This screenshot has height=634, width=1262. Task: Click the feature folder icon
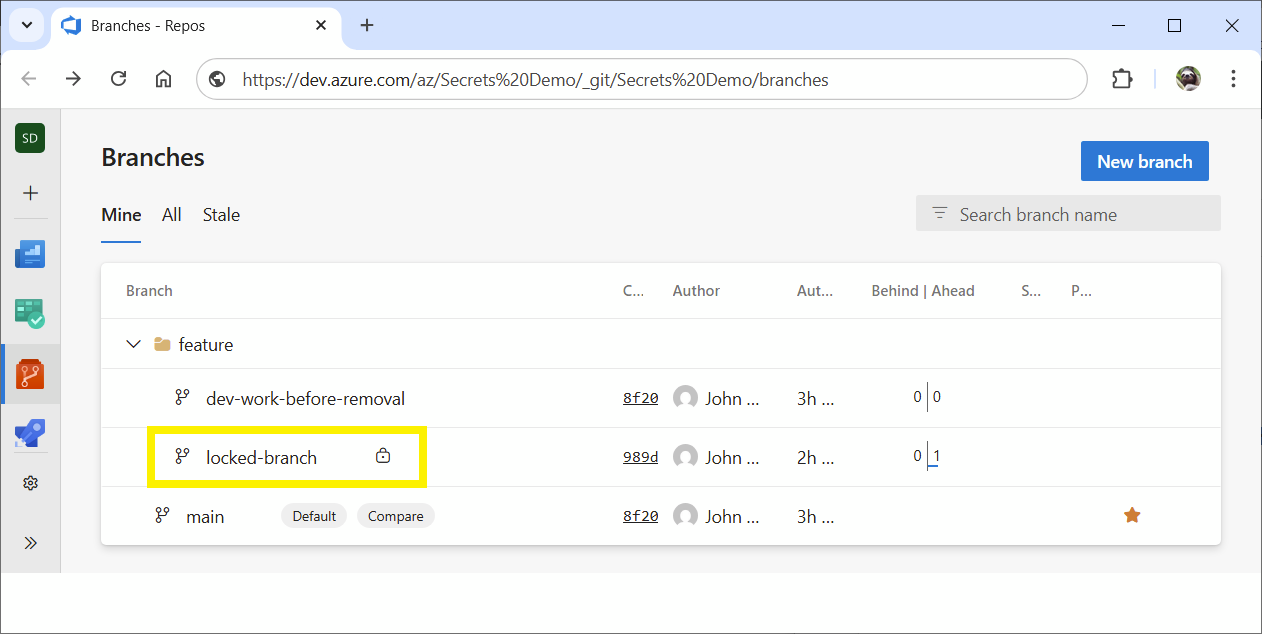[162, 344]
